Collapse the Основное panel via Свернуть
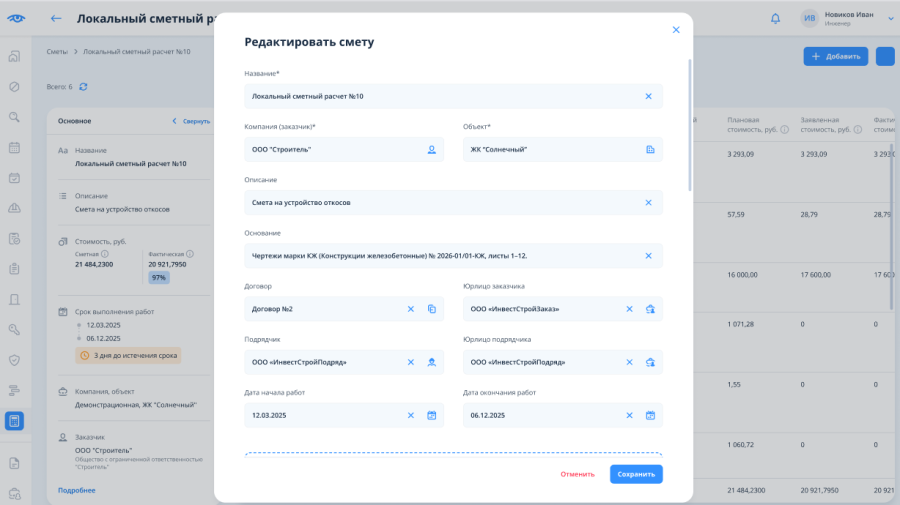Viewport: 900px width, 505px height. coord(192,121)
